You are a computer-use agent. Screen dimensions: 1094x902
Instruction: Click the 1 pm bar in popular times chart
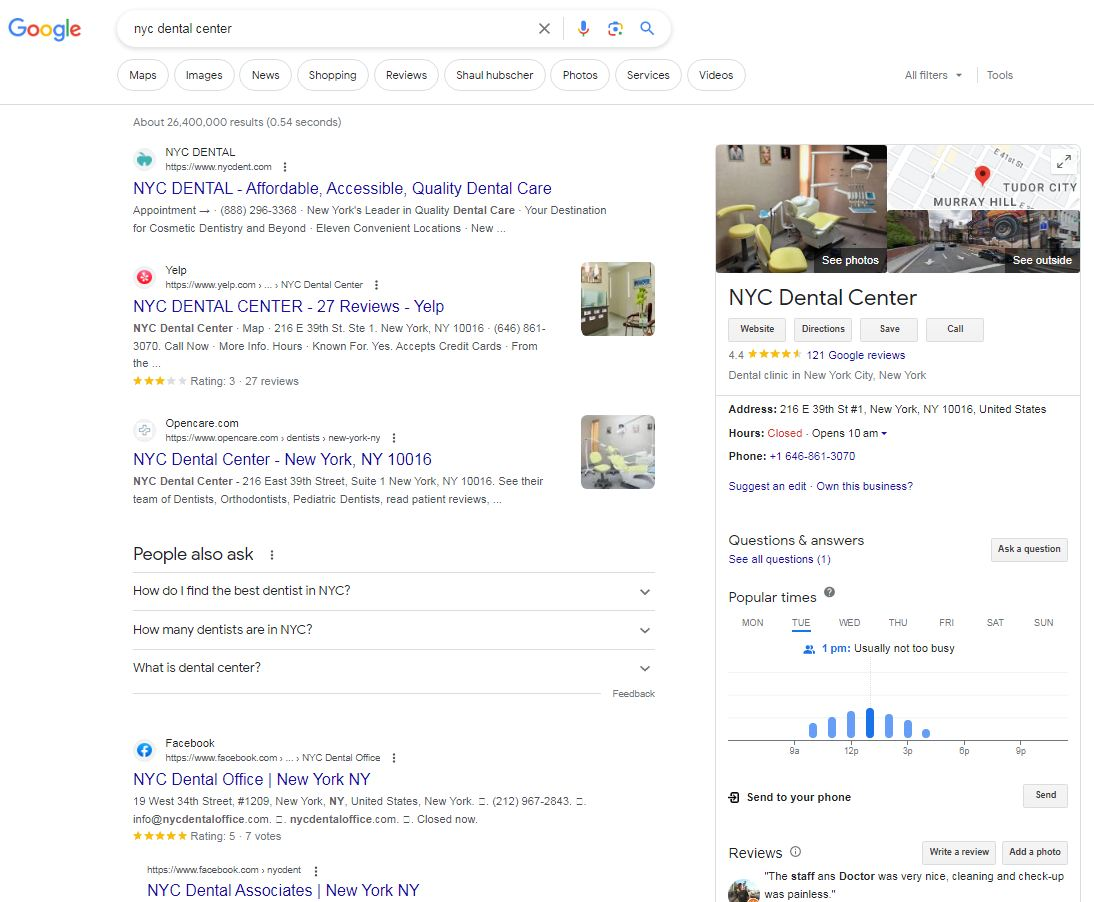[869, 723]
